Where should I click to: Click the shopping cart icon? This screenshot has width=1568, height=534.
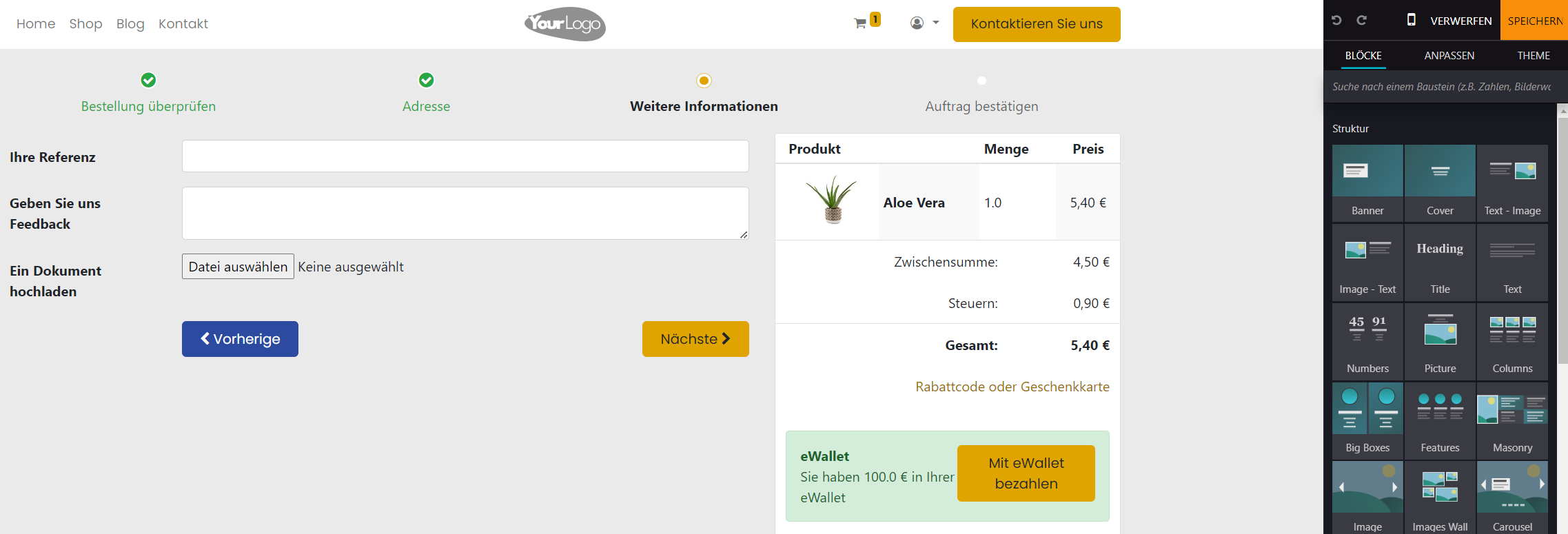coord(860,23)
